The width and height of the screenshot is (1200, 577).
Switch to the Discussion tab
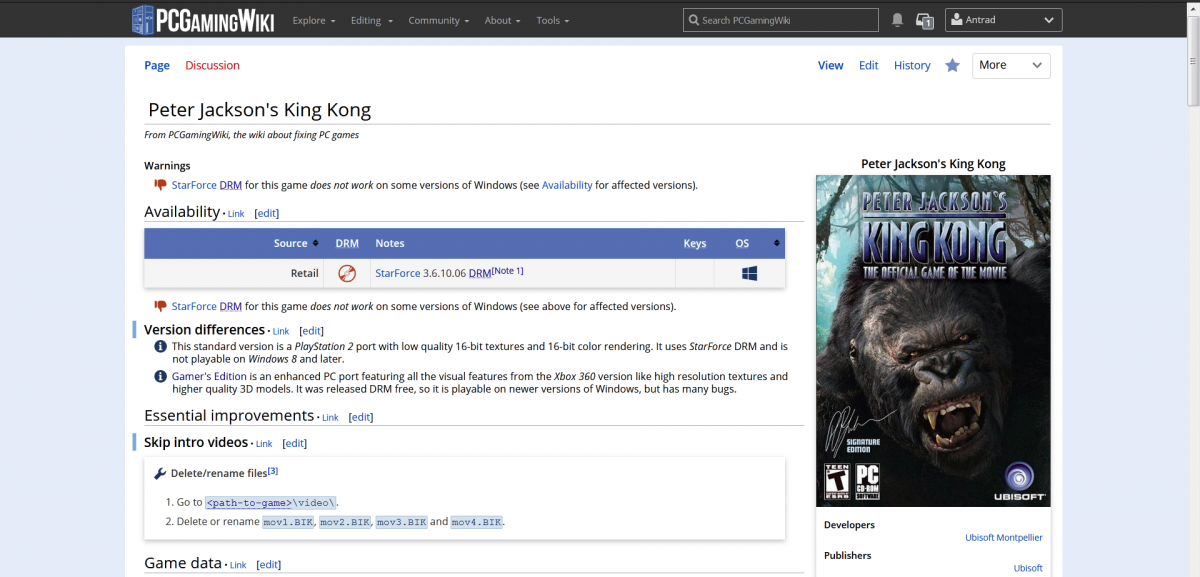pos(212,65)
